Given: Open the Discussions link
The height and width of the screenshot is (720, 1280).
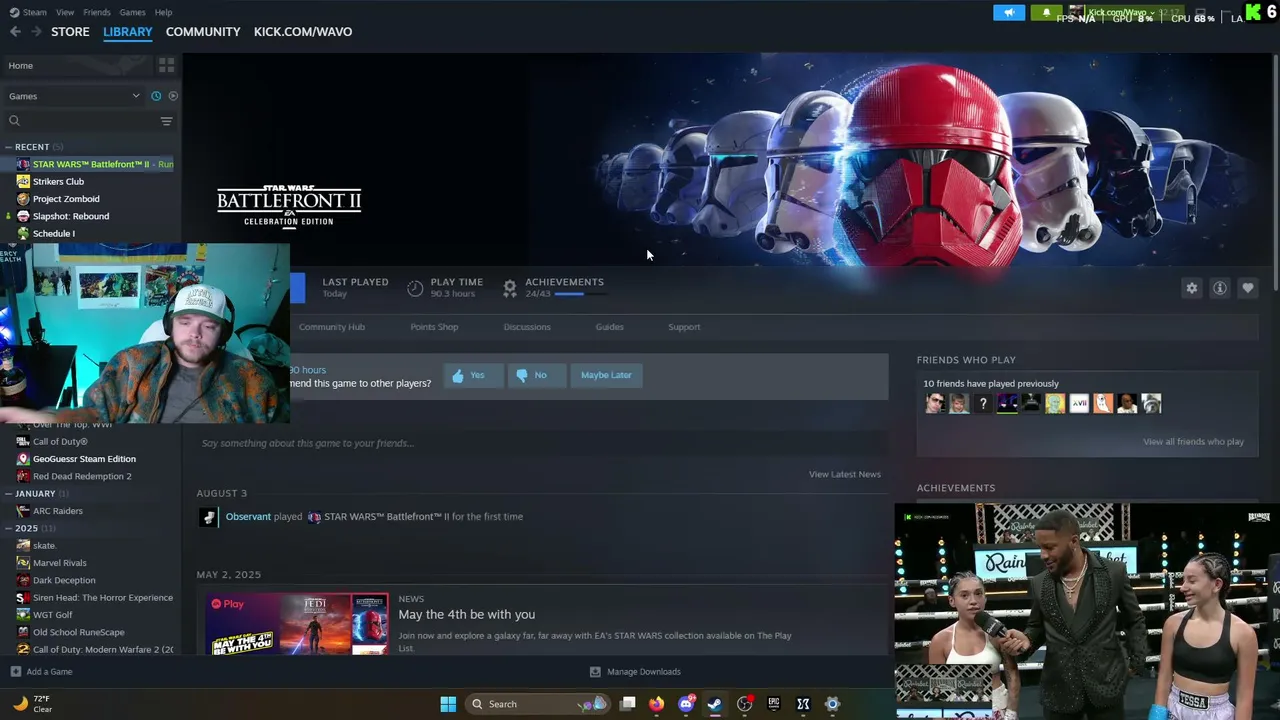Looking at the screenshot, I should point(527,327).
